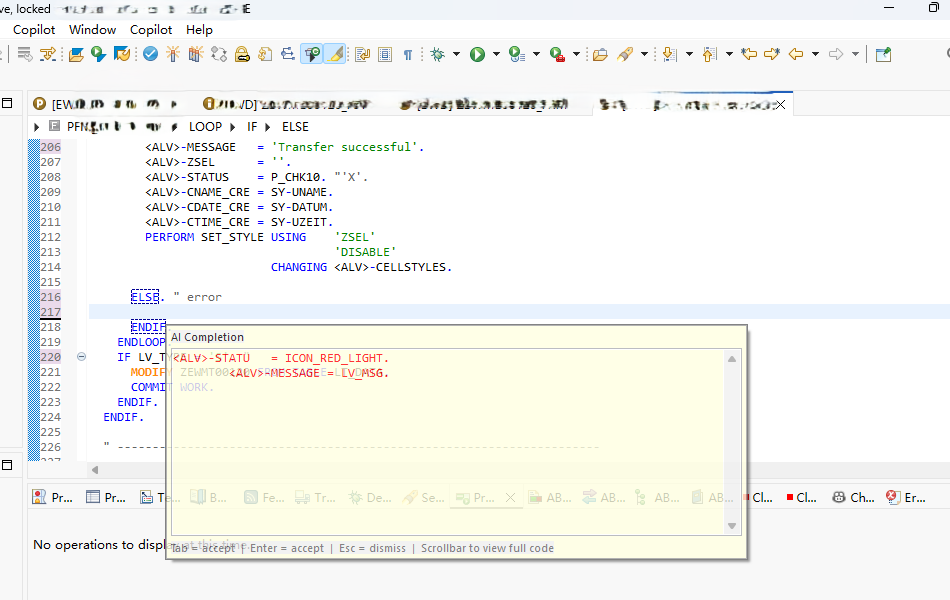The width and height of the screenshot is (950, 600).
Task: Click the next edit location forward-star icon
Action: click(x=772, y=55)
